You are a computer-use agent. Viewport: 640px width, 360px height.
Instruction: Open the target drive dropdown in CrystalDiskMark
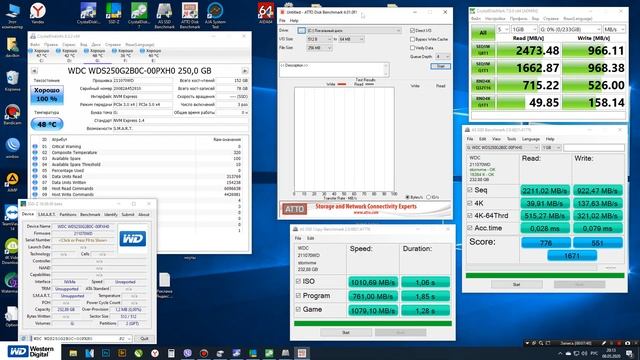570,29
